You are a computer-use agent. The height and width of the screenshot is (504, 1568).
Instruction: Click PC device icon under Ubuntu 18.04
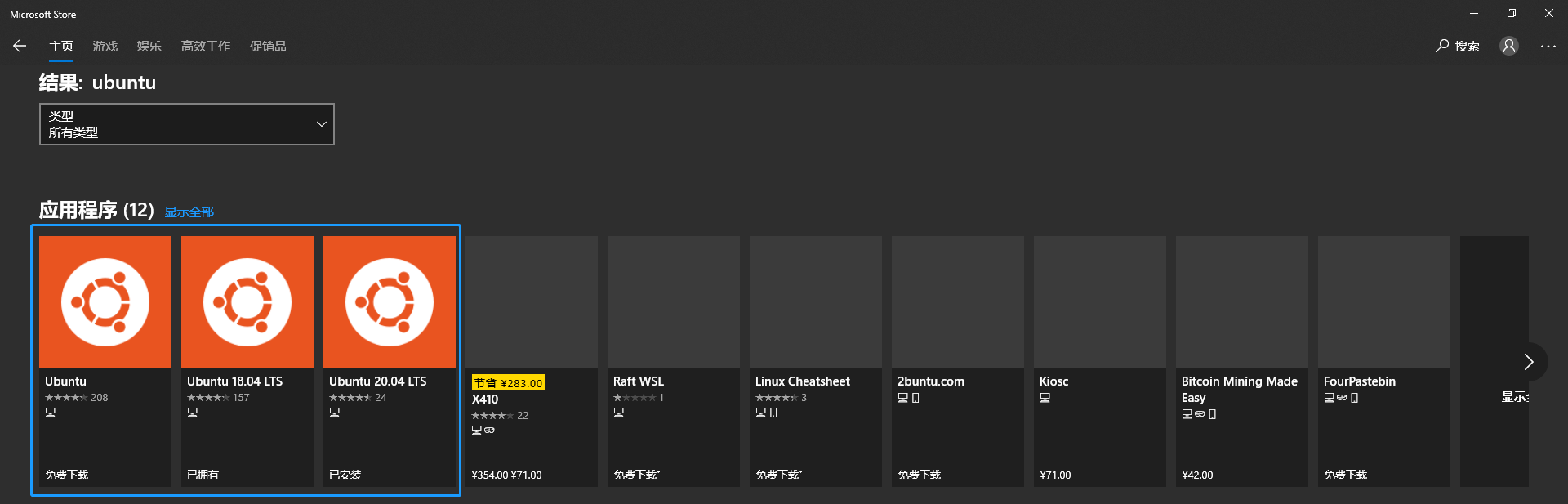pos(193,413)
